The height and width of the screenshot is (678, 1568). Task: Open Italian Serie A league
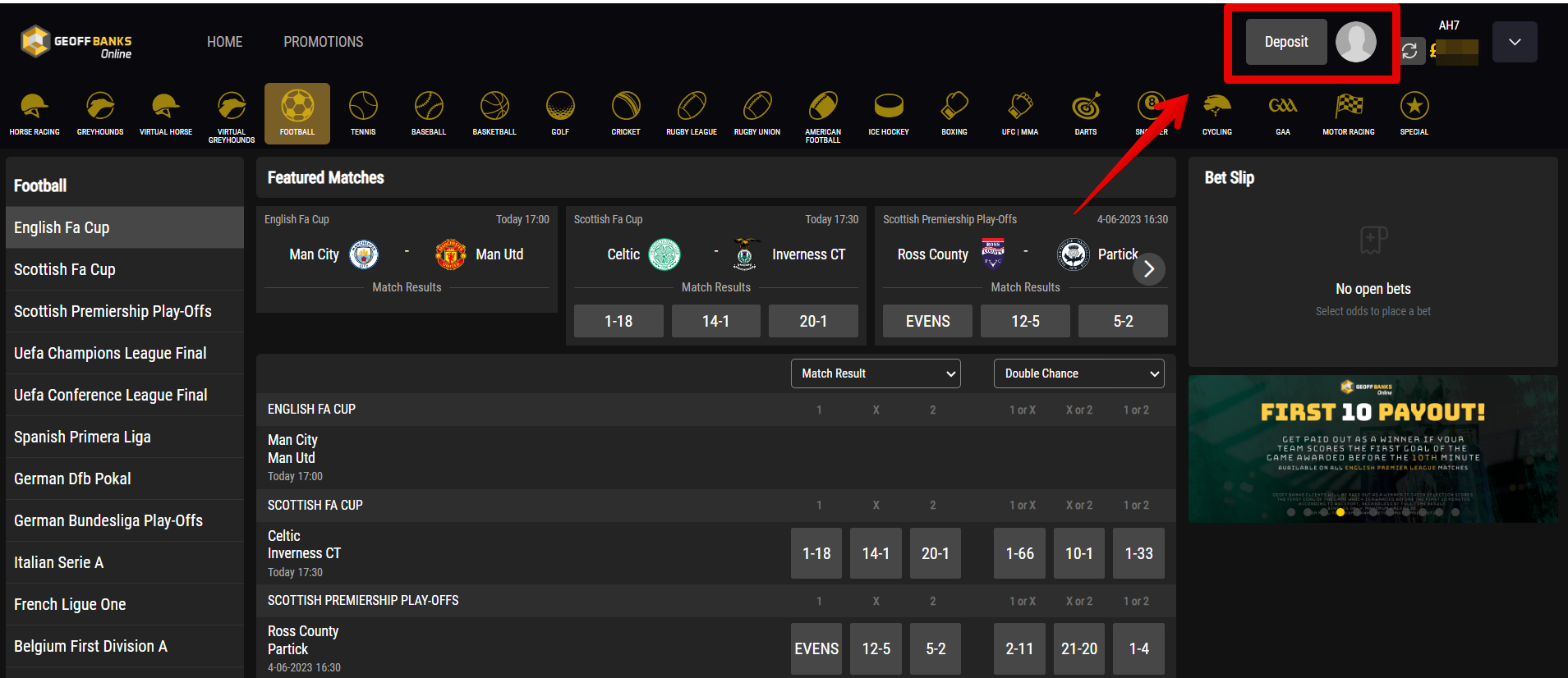coord(125,562)
